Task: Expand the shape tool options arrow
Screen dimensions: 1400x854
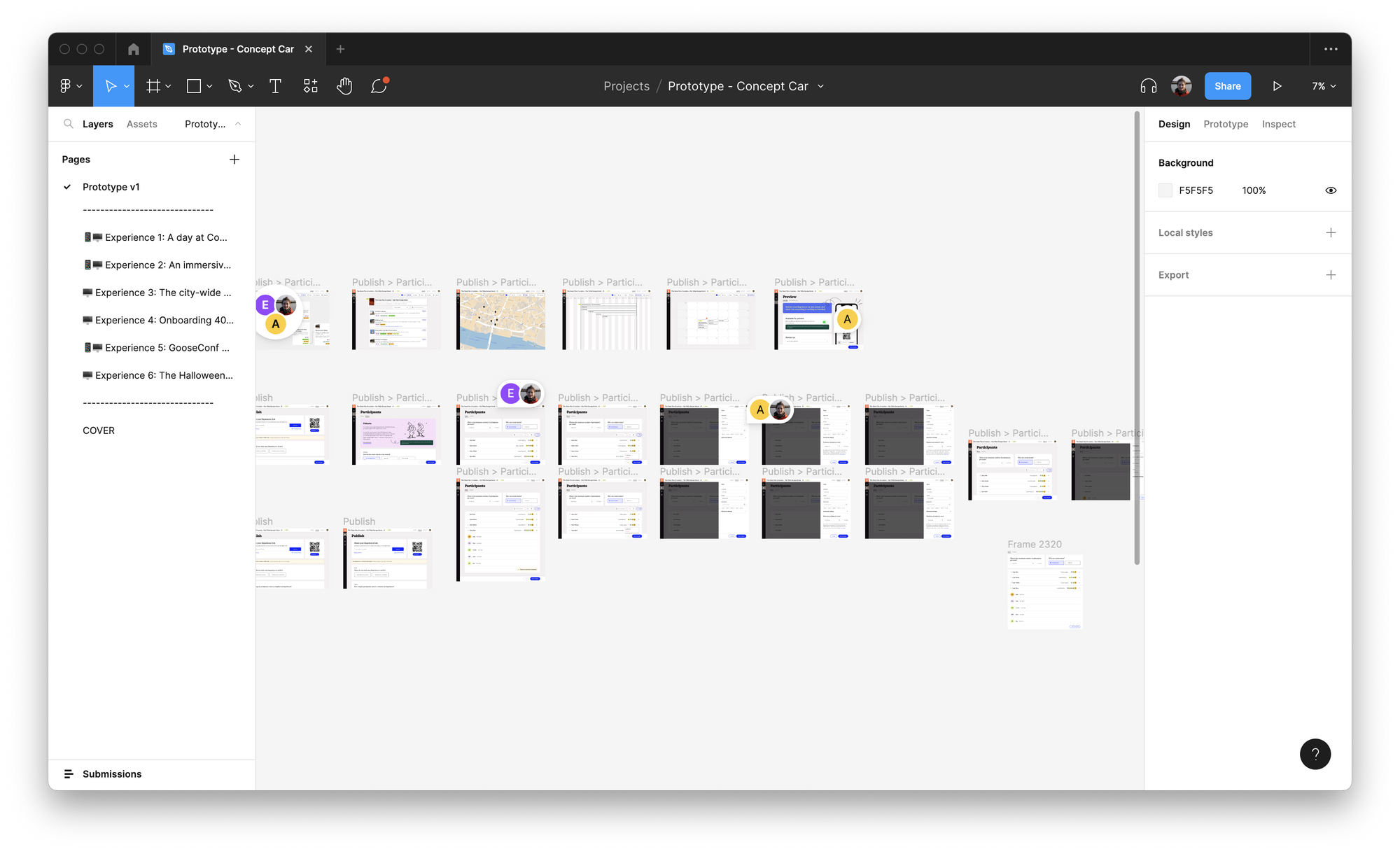Action: (208, 86)
